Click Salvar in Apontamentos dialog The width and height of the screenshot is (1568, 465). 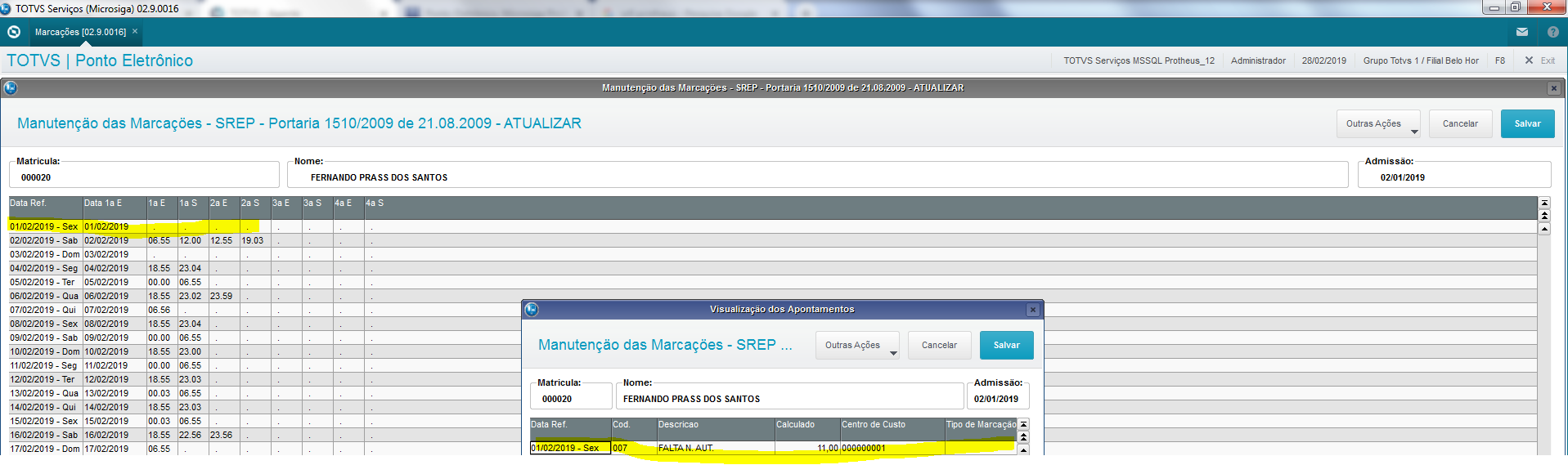pos(1006,345)
